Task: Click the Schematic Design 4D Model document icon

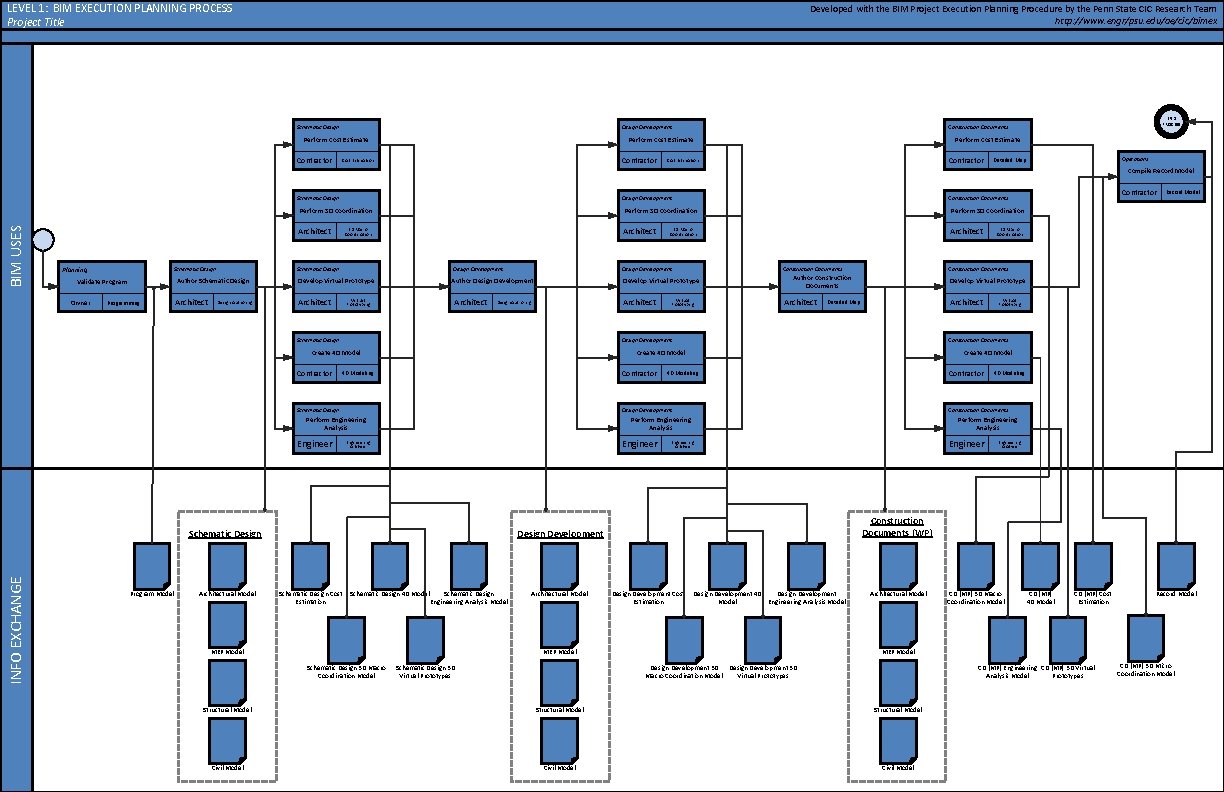Action: click(x=389, y=565)
